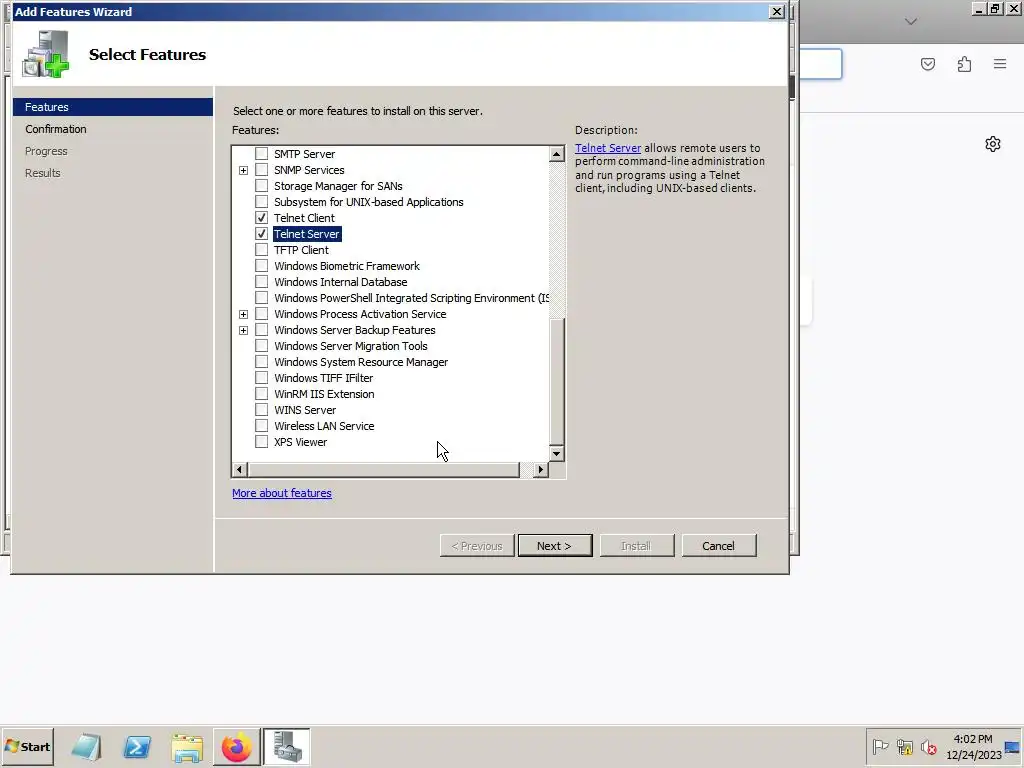Viewport: 1024px width, 768px height.
Task: Check the SMTP Server feature
Action: pos(261,153)
